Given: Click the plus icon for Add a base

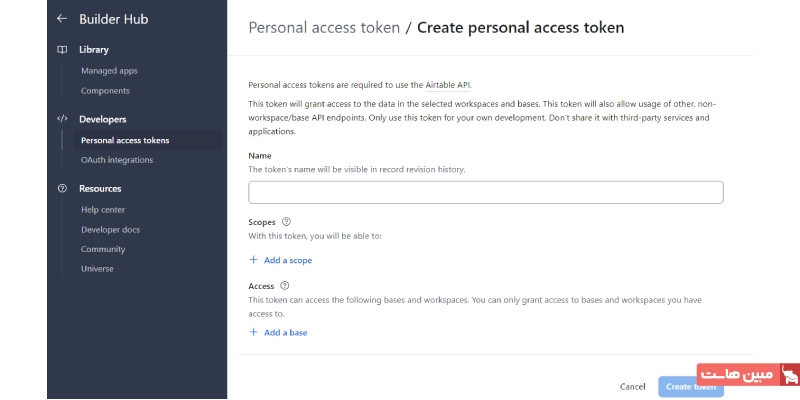Looking at the screenshot, I should [x=253, y=332].
